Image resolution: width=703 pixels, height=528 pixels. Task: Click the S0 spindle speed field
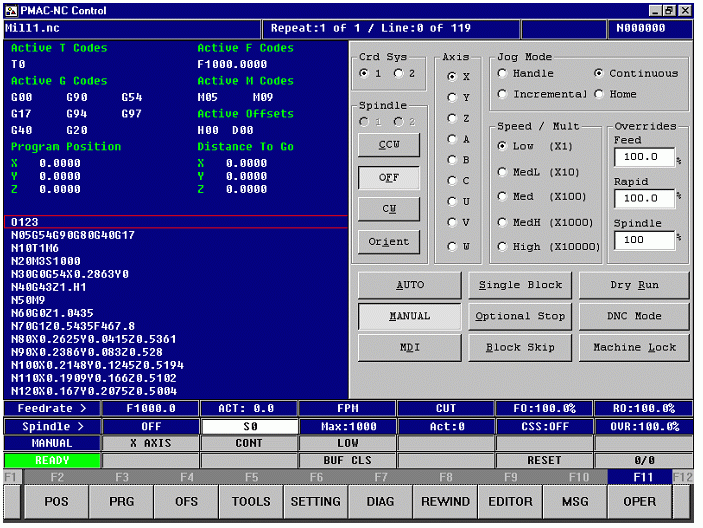250,427
